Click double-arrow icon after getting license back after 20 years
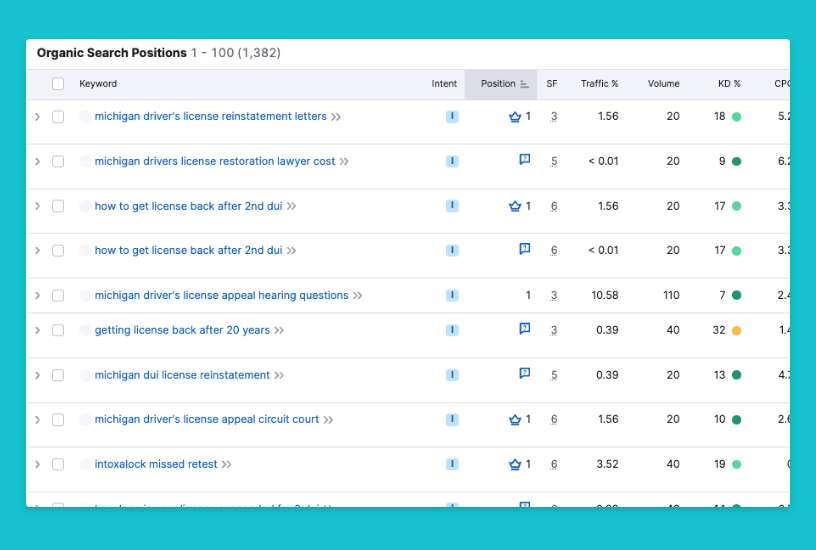 pos(279,330)
